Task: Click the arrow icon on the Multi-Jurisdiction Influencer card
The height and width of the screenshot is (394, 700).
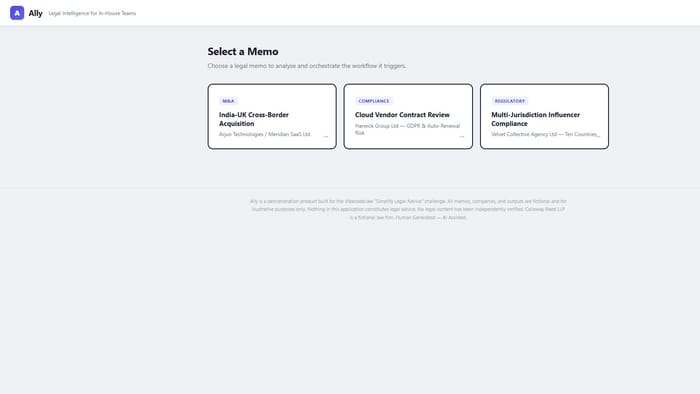Action: point(599,136)
